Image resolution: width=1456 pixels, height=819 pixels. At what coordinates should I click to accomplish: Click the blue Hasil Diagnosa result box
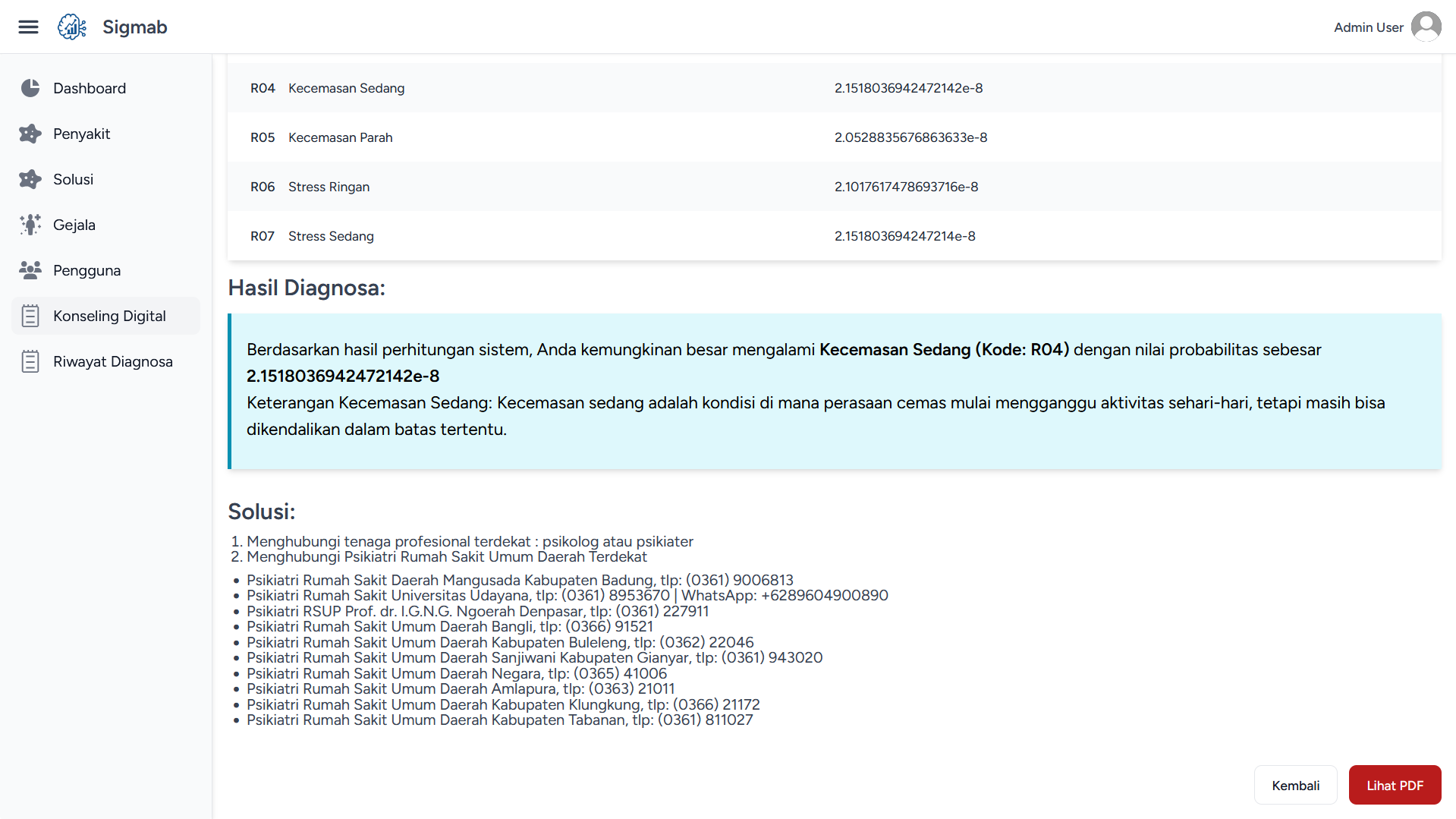835,391
